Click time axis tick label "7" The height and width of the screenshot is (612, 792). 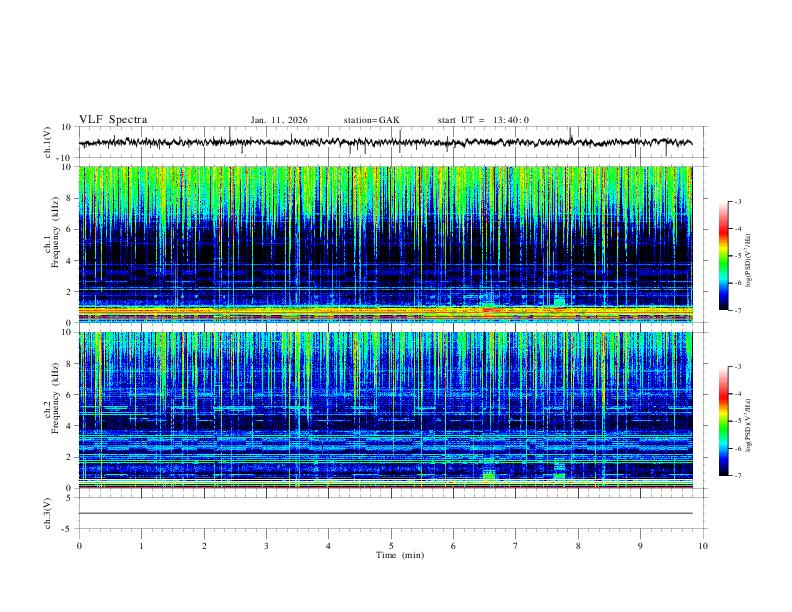pyautogui.click(x=516, y=546)
